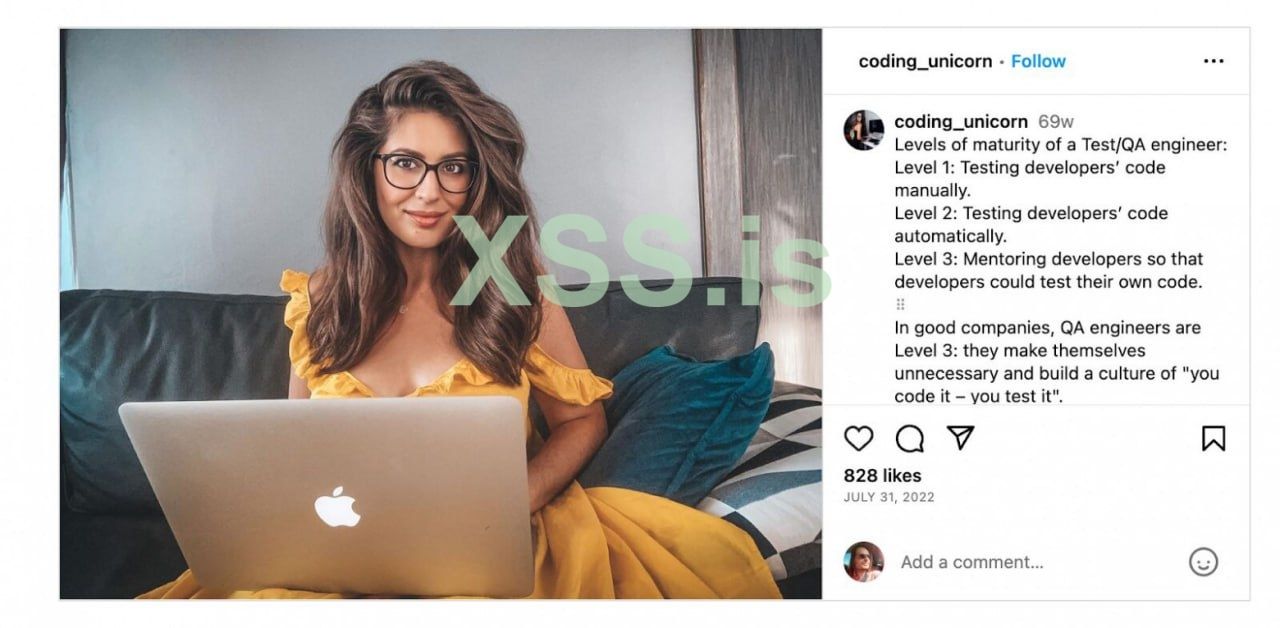Screen dimensions: 1280x628
Task: Share the post using the paper plane icon
Action: point(960,438)
